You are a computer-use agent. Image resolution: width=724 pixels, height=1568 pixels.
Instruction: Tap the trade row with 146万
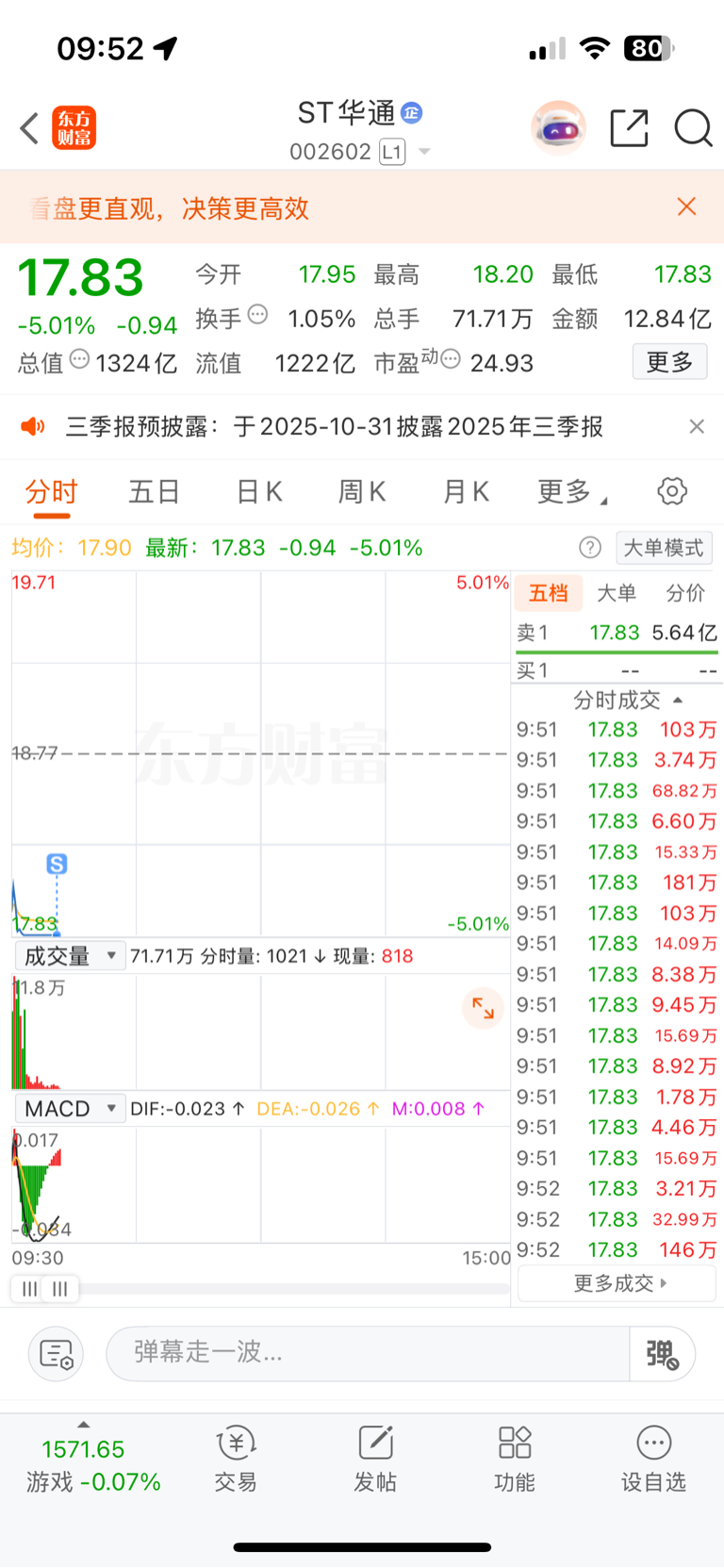tap(617, 1249)
